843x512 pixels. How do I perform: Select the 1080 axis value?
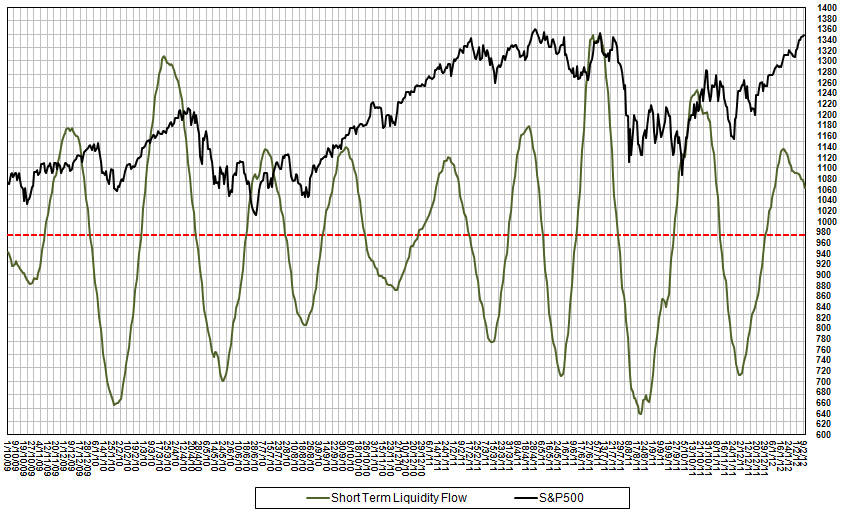[826, 179]
